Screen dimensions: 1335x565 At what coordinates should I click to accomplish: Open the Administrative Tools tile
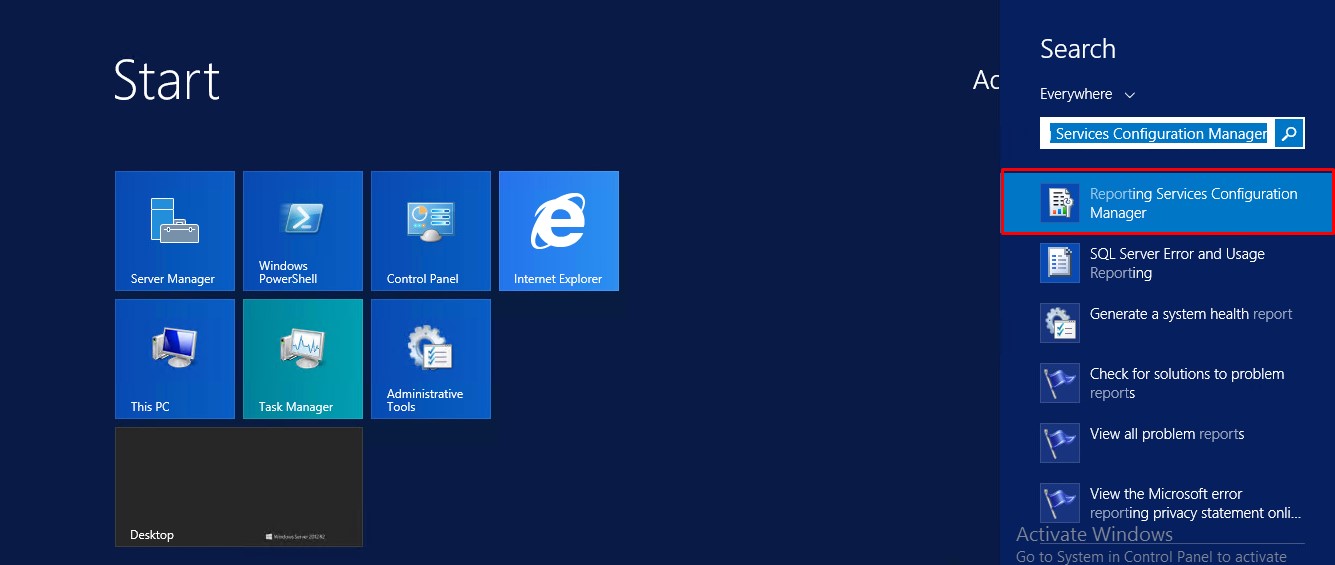click(430, 358)
